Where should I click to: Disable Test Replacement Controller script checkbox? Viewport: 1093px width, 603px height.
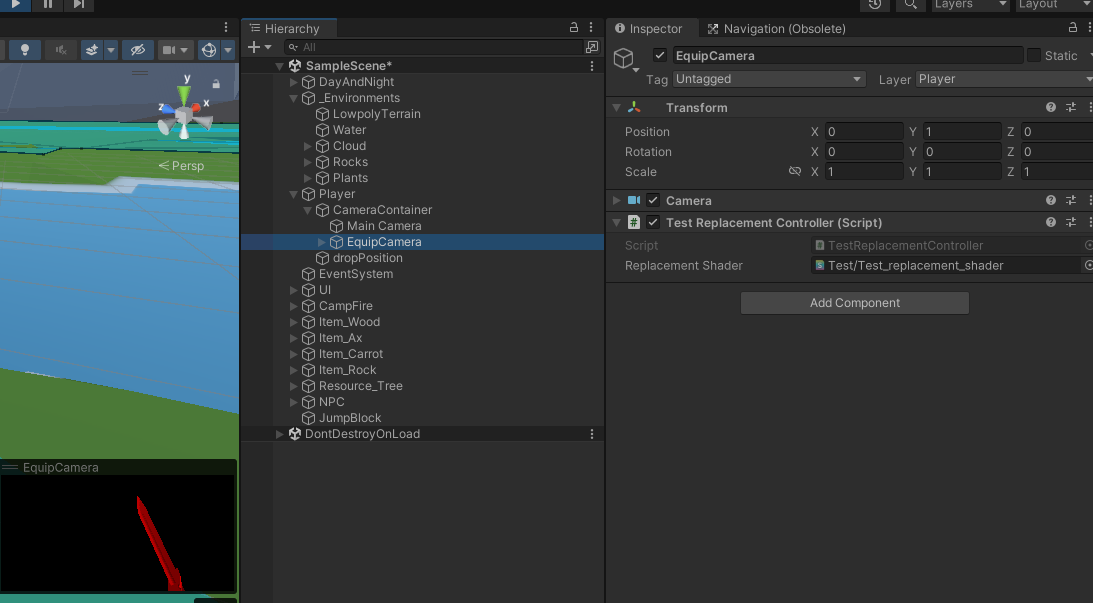point(652,222)
